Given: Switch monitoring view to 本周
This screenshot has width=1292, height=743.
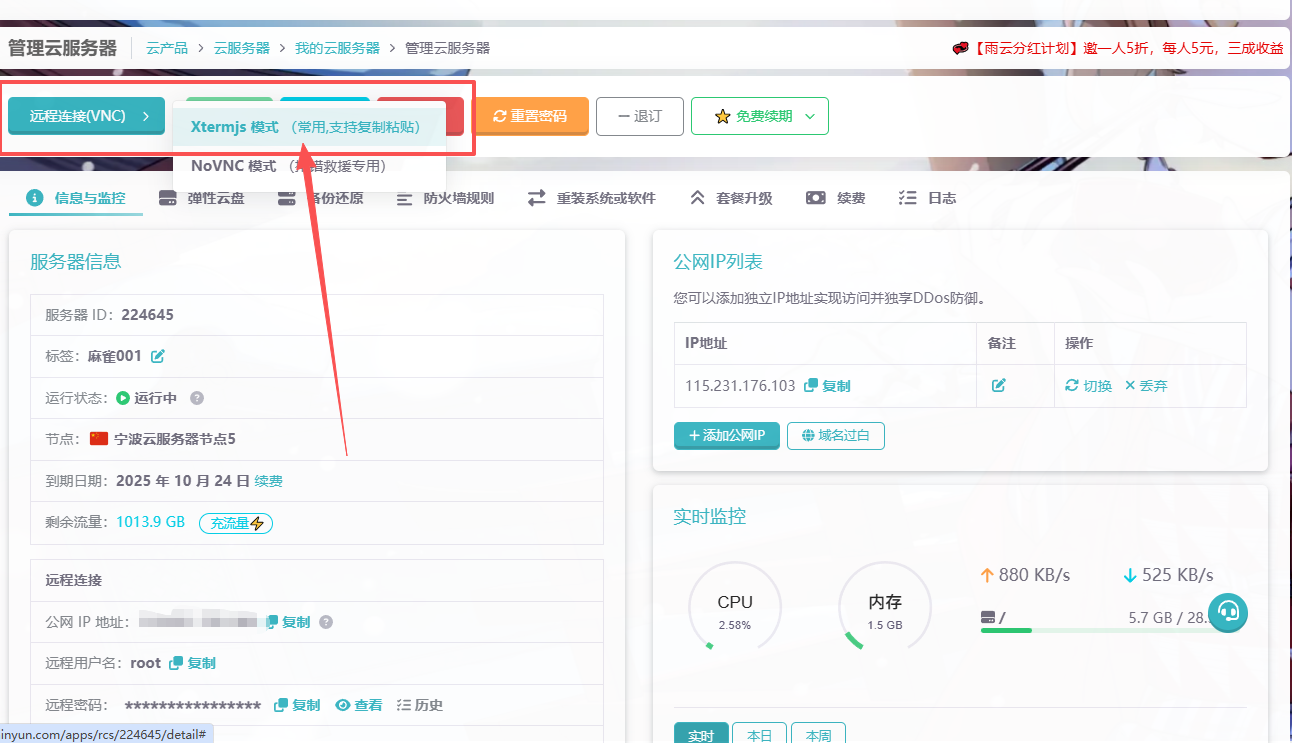Looking at the screenshot, I should [x=818, y=735].
